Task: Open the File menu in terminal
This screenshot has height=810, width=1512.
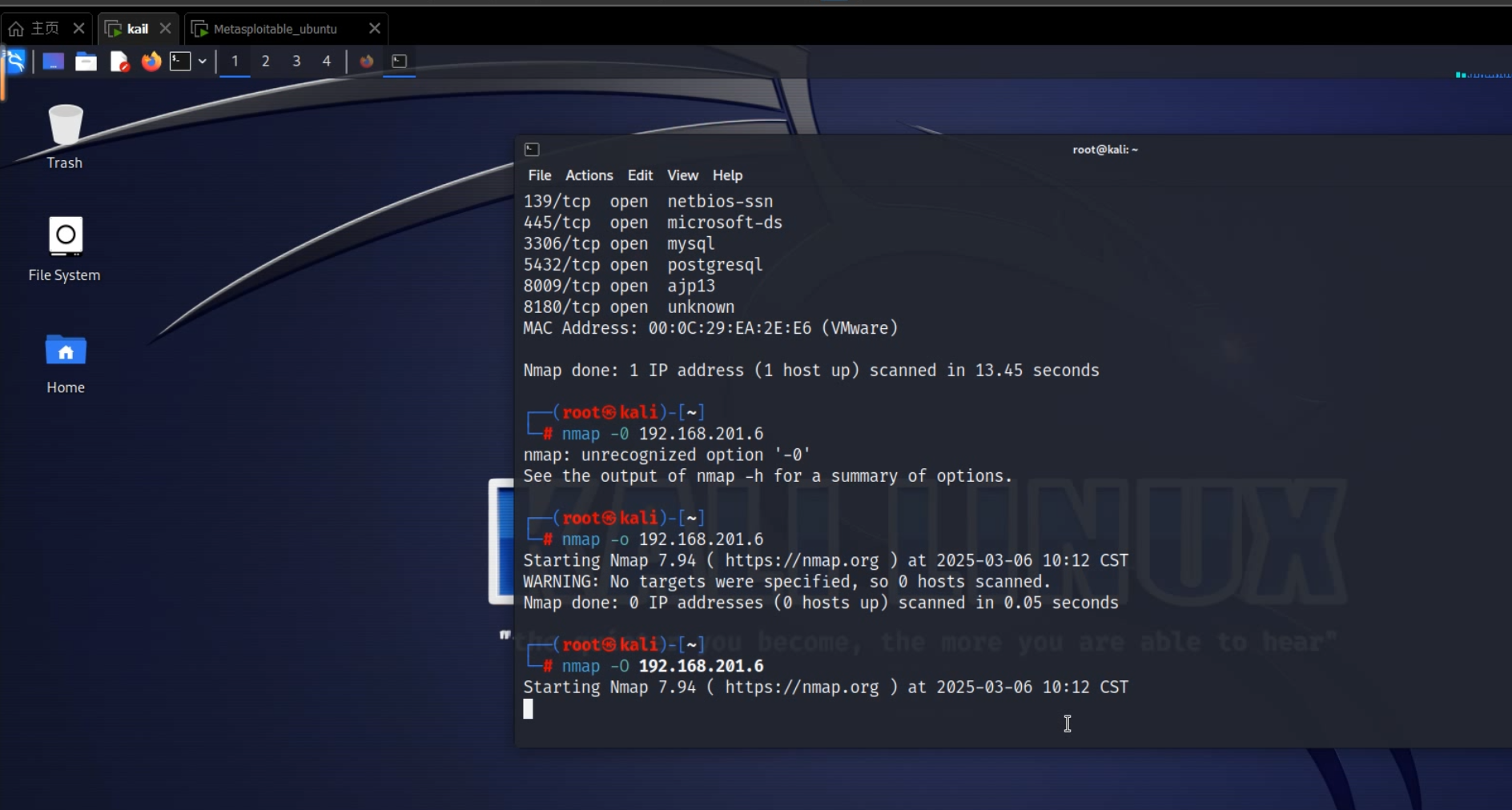Action: tap(540, 175)
